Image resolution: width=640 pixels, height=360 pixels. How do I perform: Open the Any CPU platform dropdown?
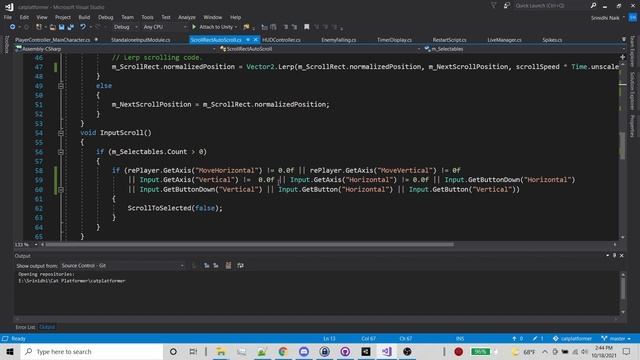tap(165, 27)
